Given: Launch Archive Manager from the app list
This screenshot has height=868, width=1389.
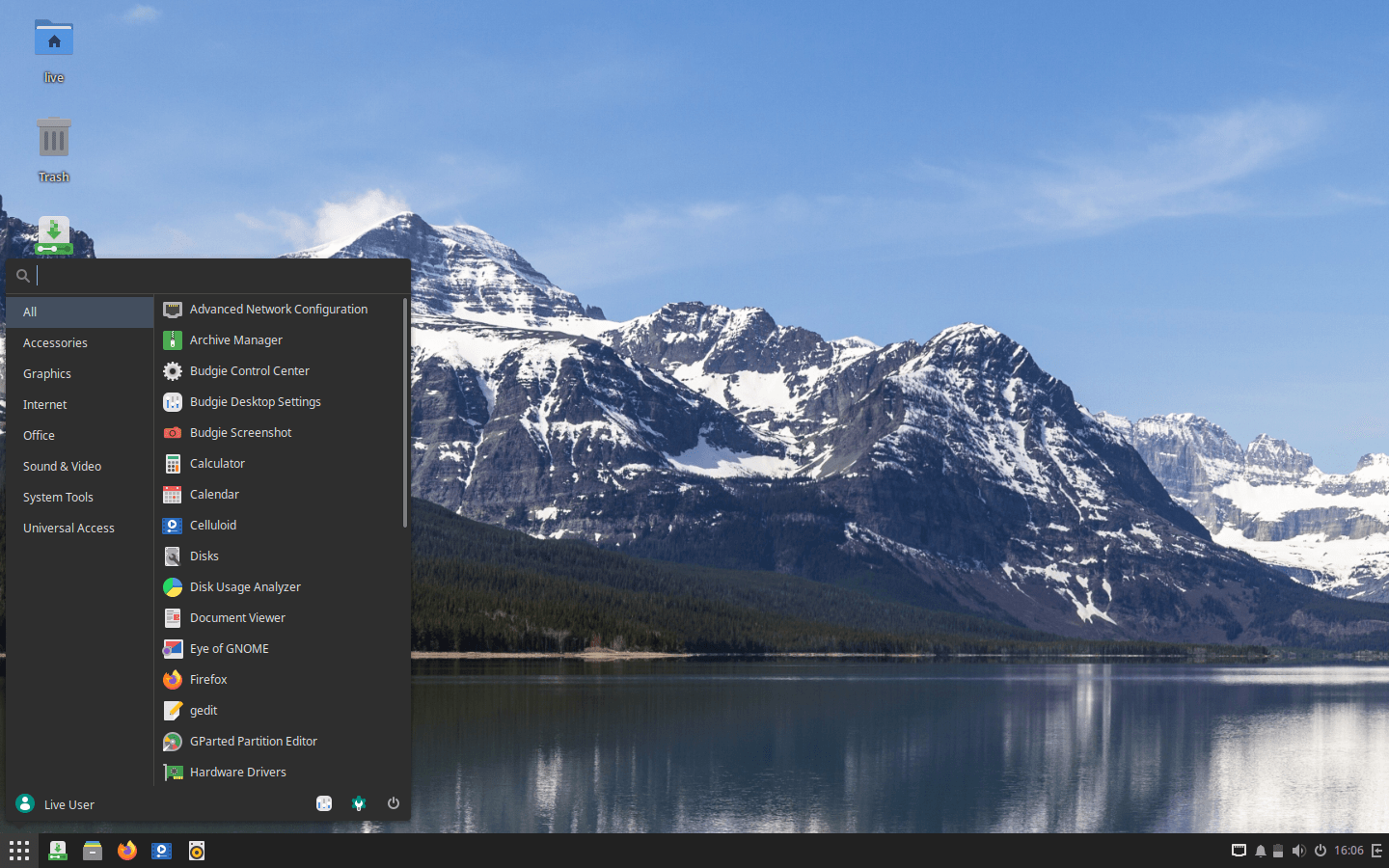Looking at the screenshot, I should pos(279,340).
